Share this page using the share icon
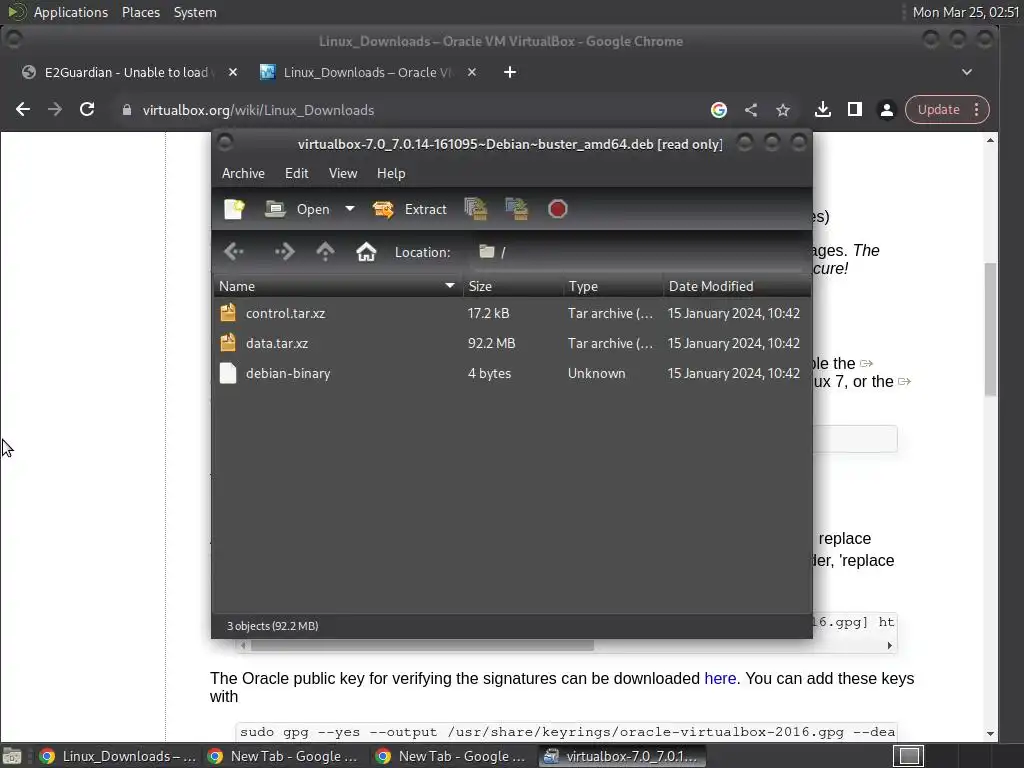1024x768 pixels. click(x=751, y=110)
